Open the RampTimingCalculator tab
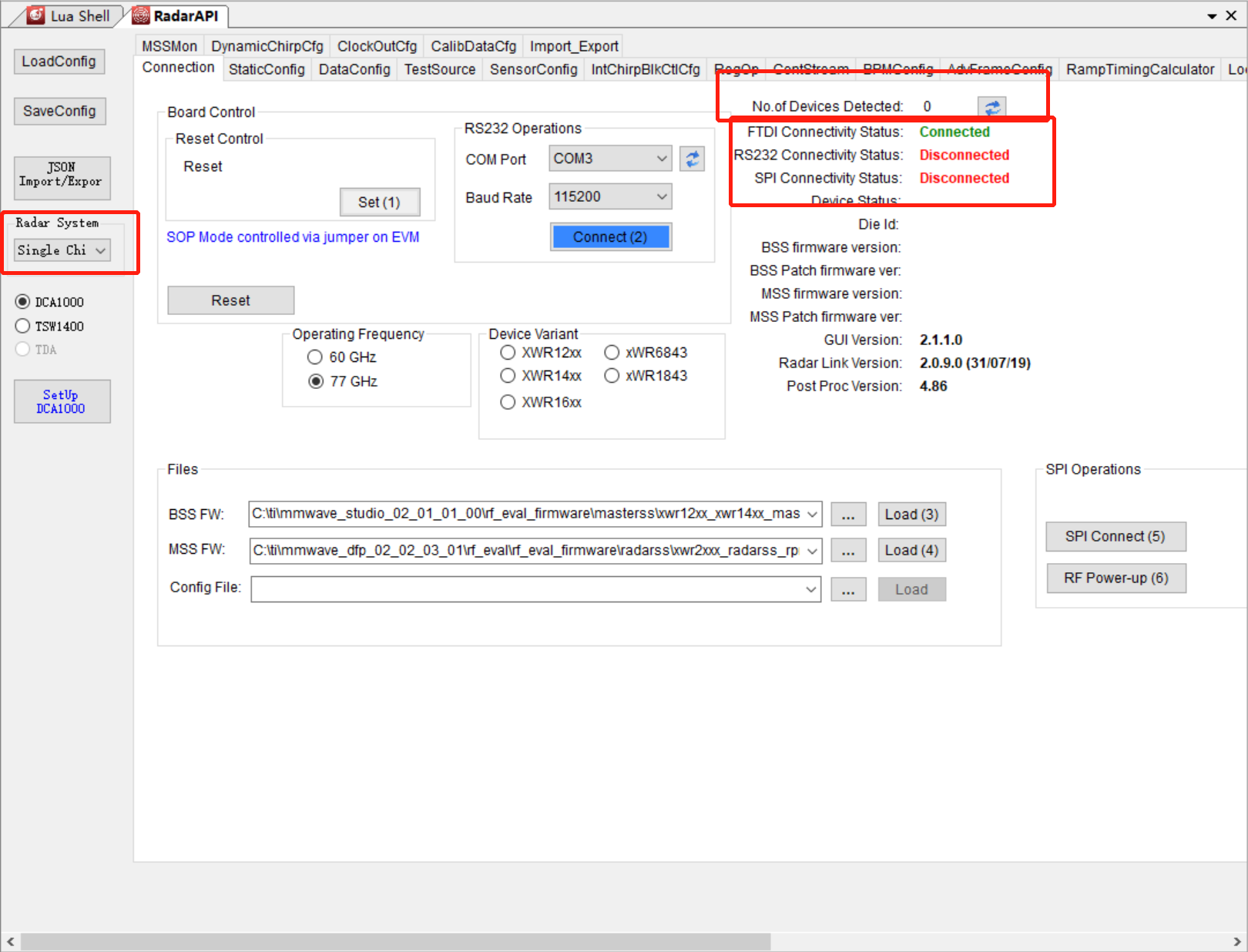The image size is (1248, 952). (1139, 69)
